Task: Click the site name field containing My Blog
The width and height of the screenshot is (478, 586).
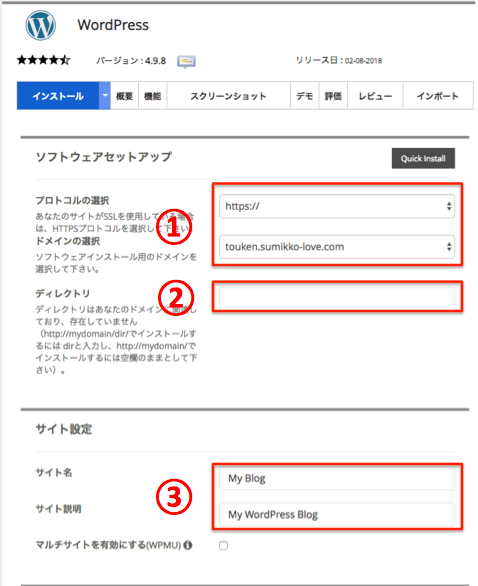Action: click(x=337, y=478)
